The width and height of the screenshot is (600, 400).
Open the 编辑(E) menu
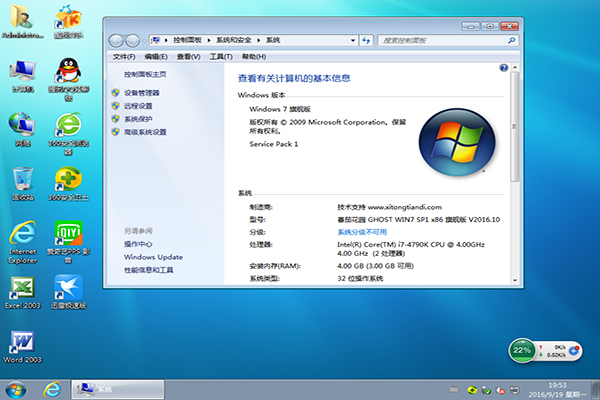click(x=156, y=57)
